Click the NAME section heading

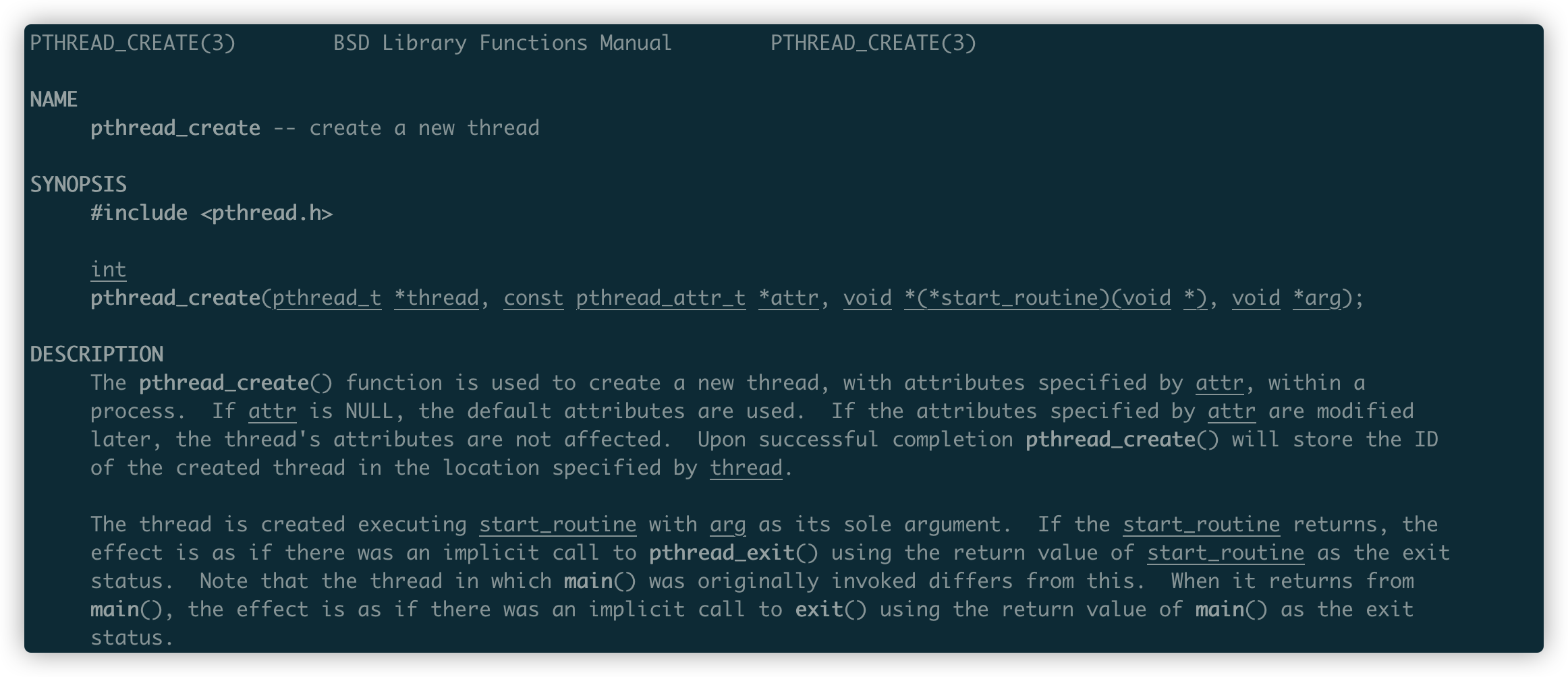tap(54, 100)
